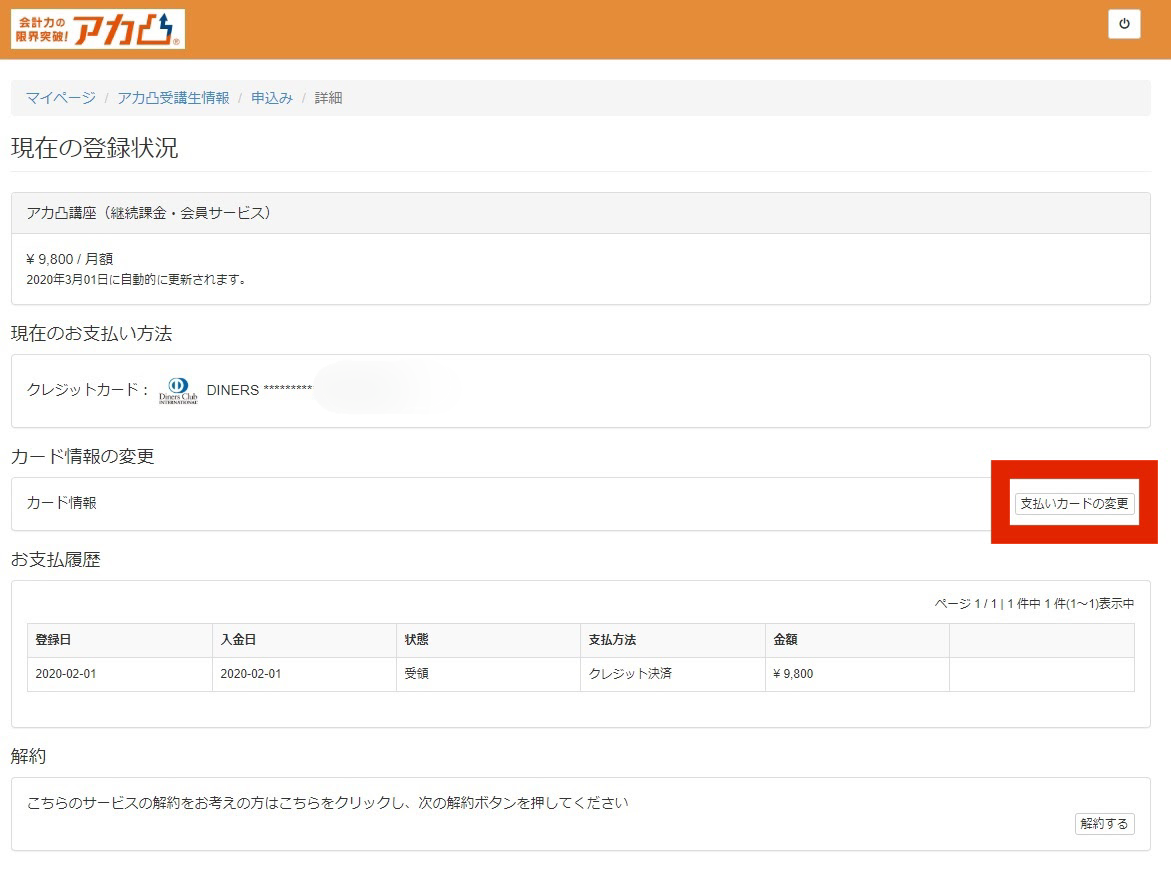1171x869 pixels.
Task: Click the ¥9,800 amount in the table
Action: pos(794,673)
